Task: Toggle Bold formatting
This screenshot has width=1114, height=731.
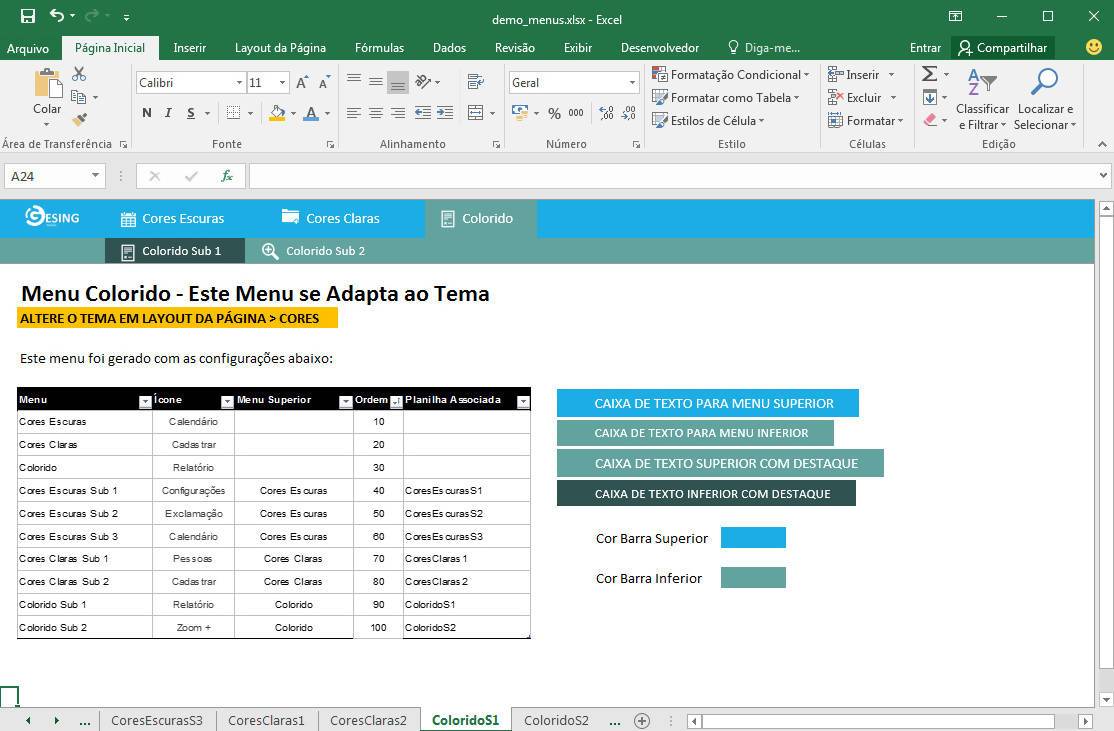Action: tap(147, 113)
